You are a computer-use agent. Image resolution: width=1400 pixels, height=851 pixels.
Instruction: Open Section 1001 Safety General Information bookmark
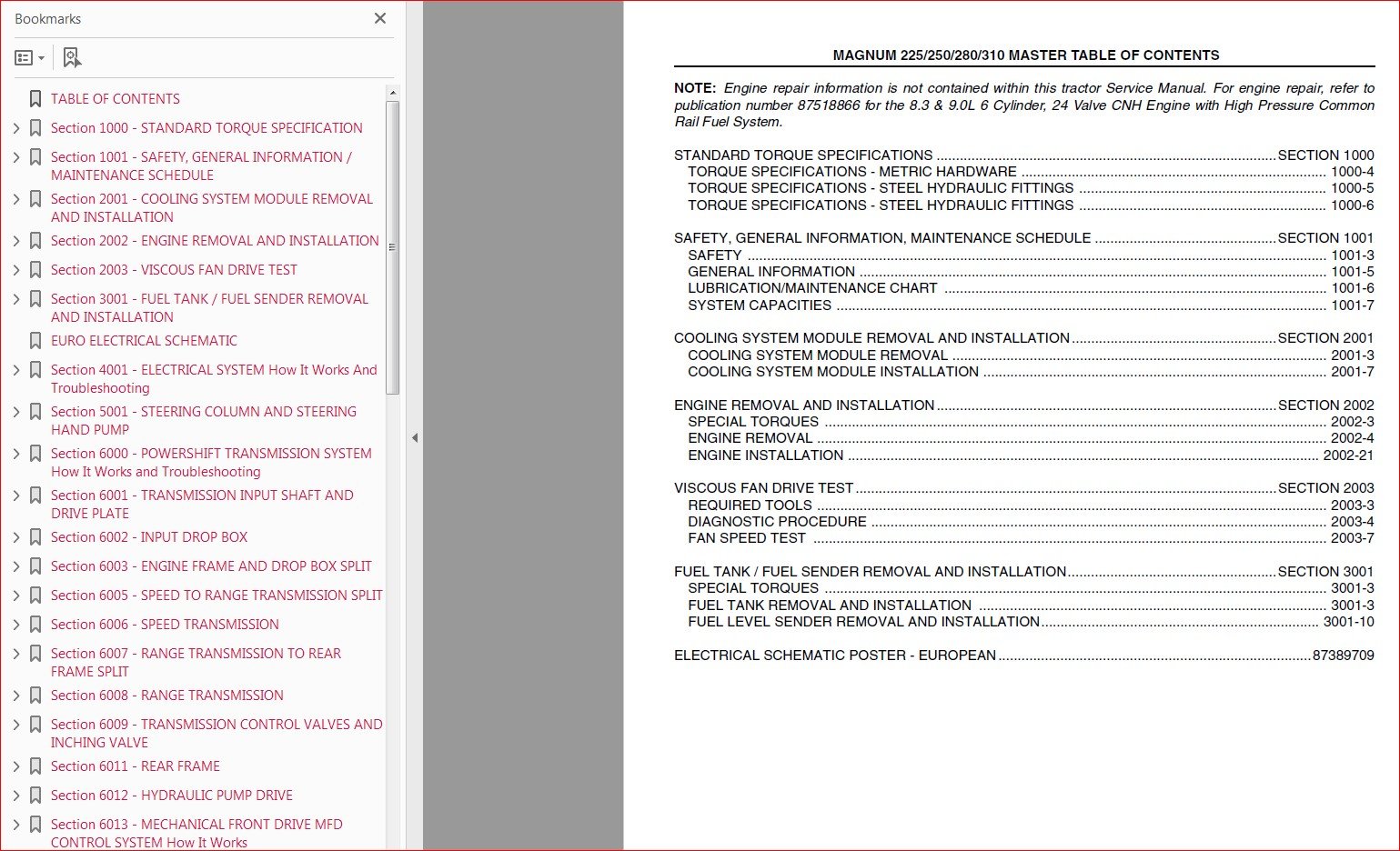[201, 166]
